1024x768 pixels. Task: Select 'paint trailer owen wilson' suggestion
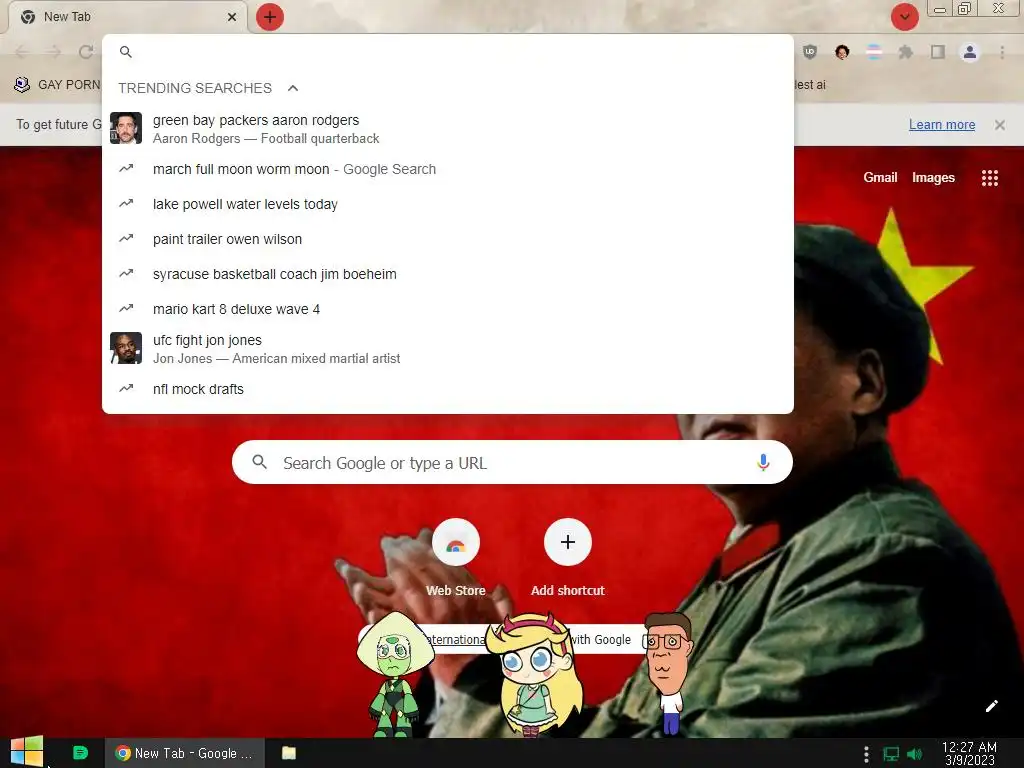[x=448, y=239]
